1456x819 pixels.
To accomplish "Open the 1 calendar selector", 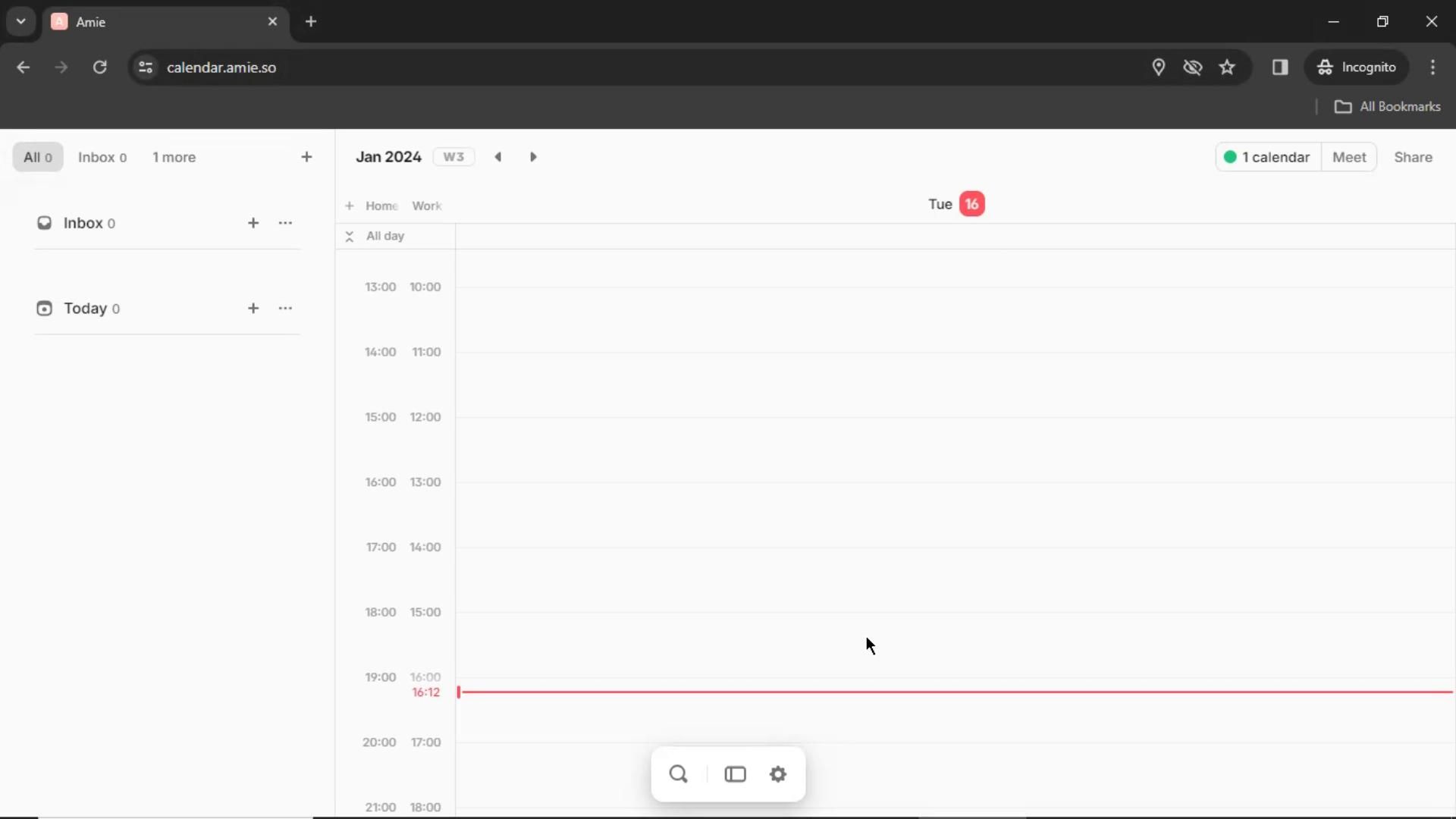I will 1268,157.
